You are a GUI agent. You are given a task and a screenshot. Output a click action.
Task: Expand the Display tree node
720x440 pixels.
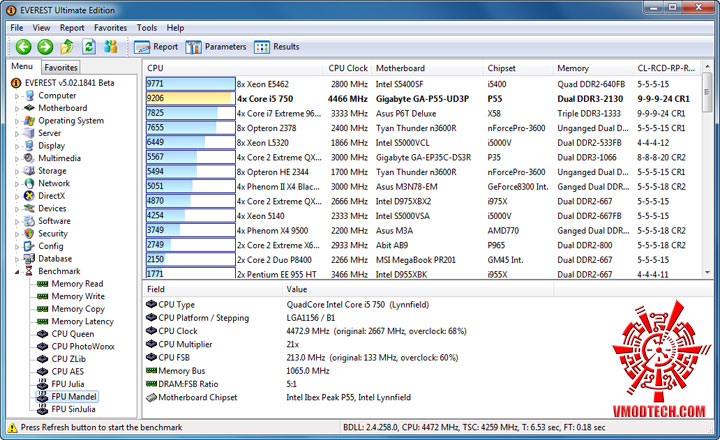pos(17,147)
